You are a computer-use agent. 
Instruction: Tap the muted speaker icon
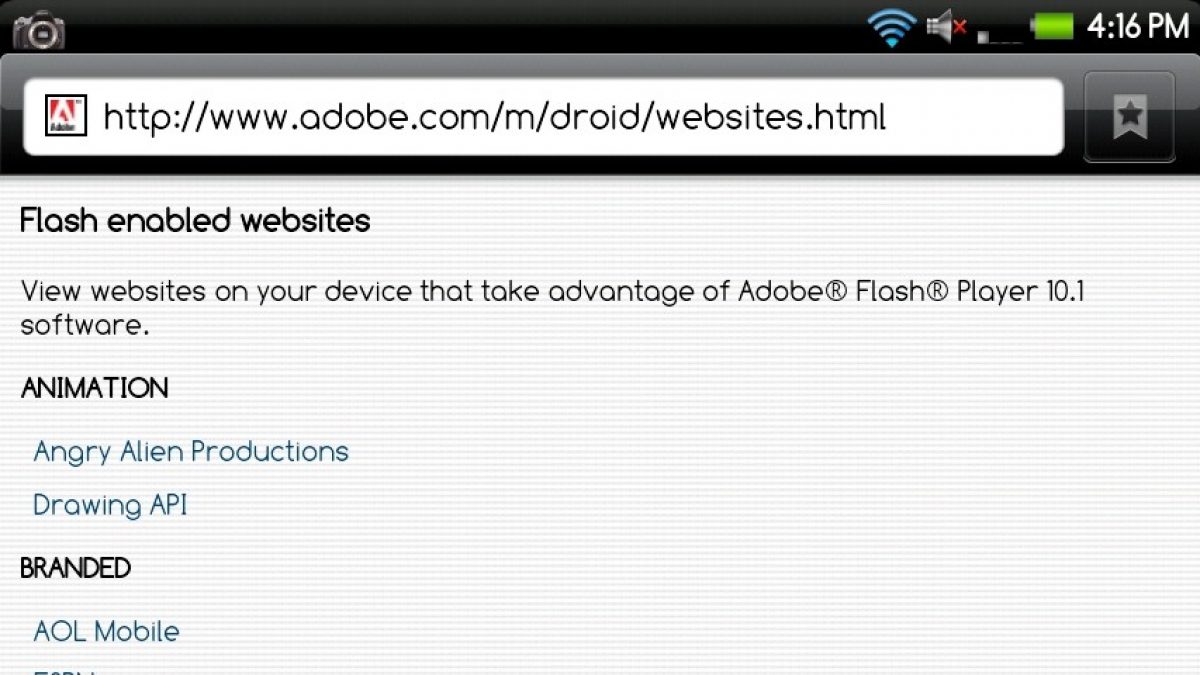click(x=946, y=27)
